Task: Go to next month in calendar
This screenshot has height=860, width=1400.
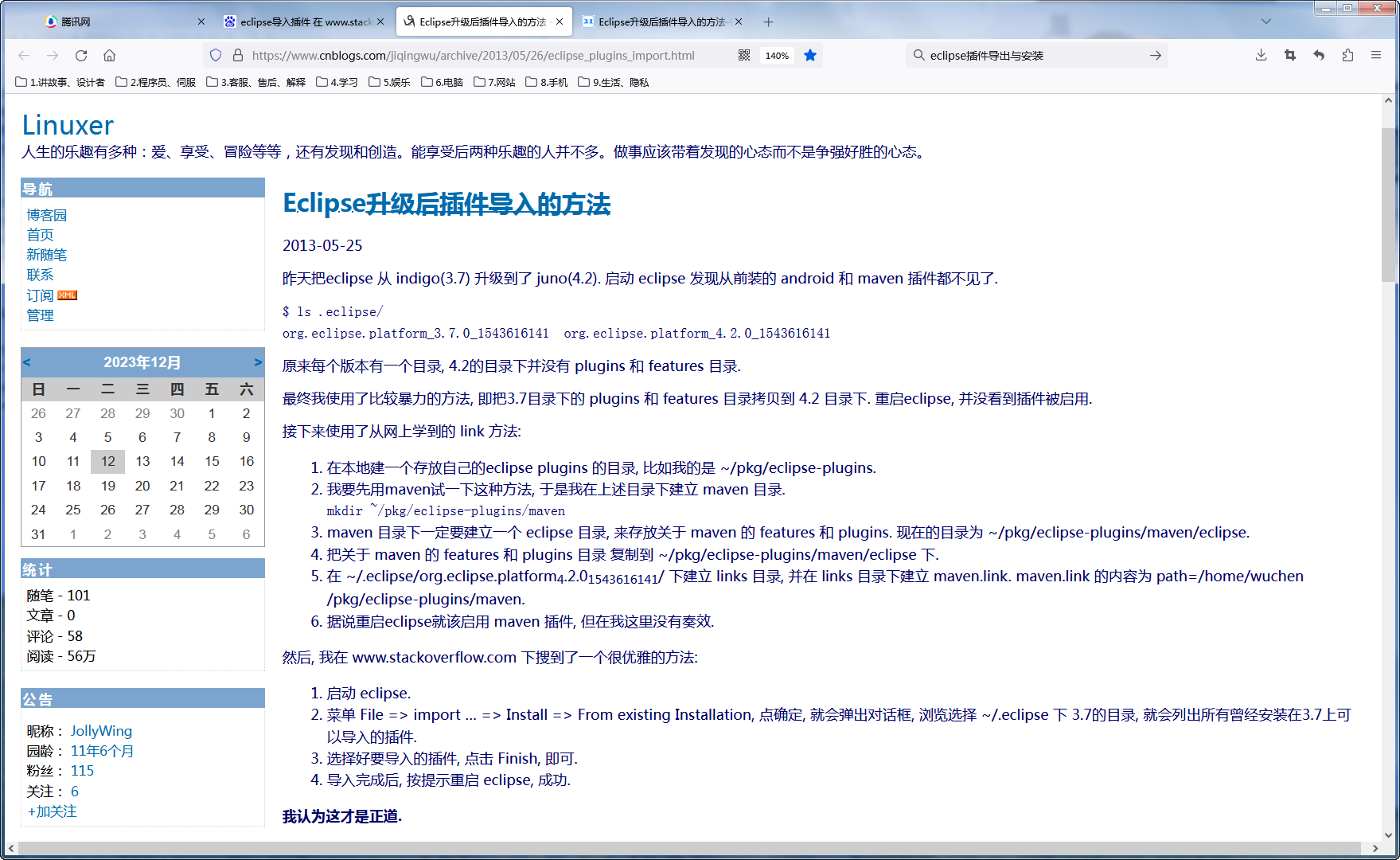Action: click(258, 362)
